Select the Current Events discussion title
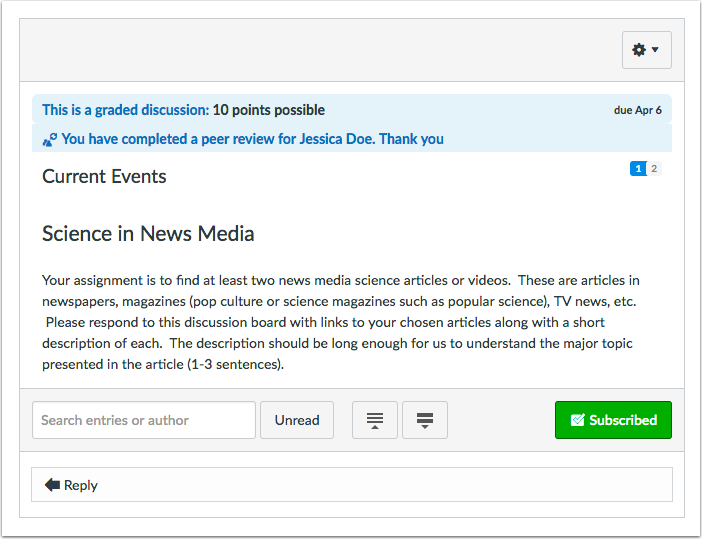 (104, 177)
